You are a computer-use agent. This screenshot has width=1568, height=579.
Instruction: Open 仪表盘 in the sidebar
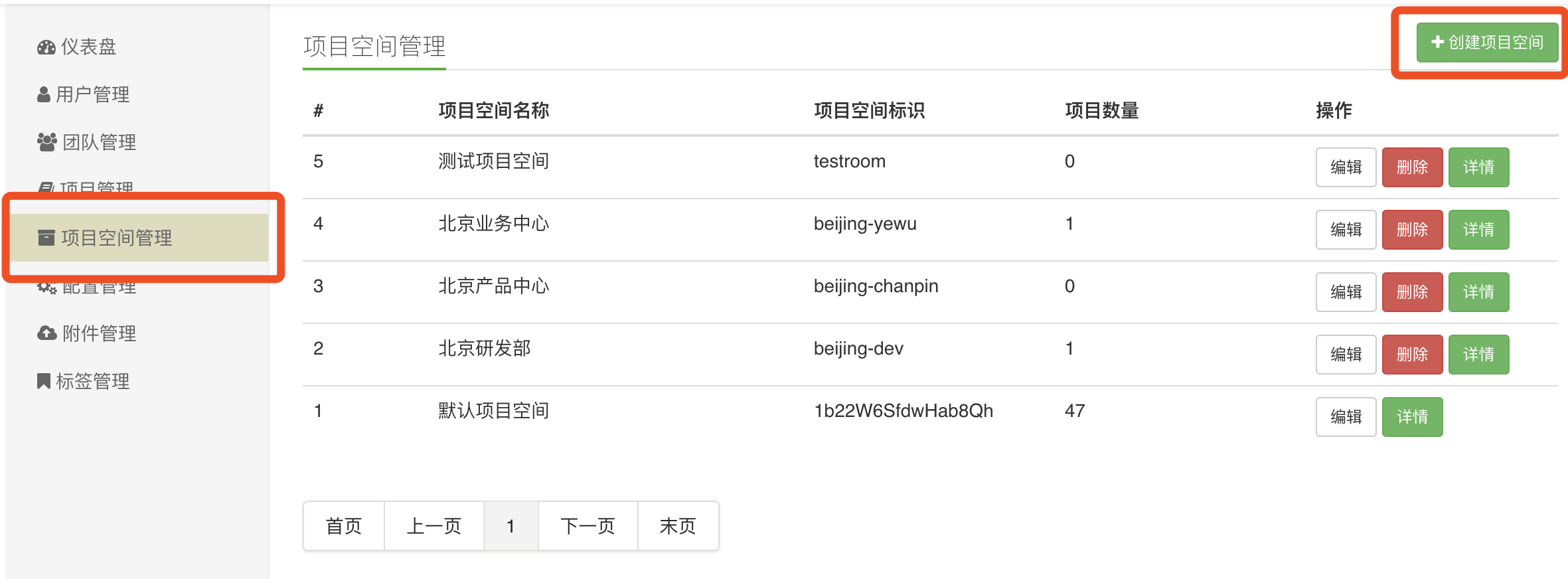point(88,47)
